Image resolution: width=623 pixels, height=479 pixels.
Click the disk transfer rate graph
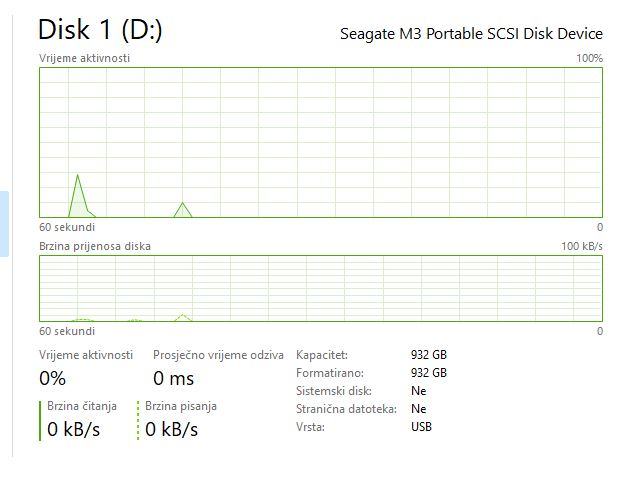pyautogui.click(x=320, y=288)
